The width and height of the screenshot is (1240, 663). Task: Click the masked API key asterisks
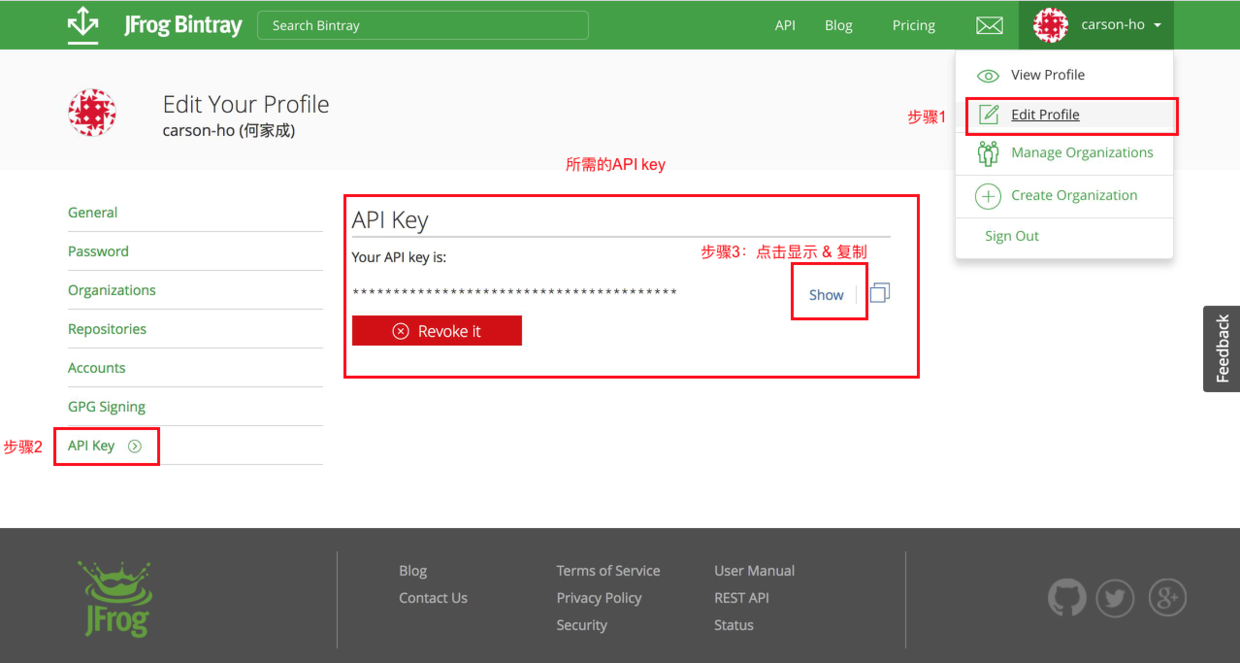[x=515, y=292]
